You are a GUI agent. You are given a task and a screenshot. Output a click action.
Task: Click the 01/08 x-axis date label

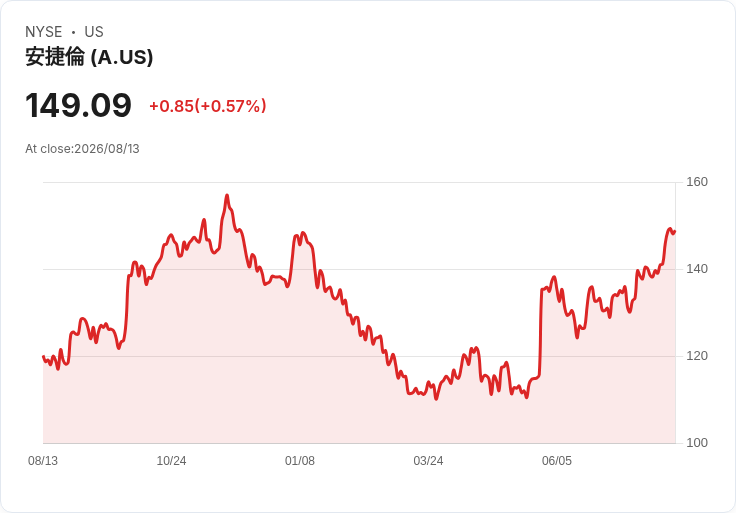[299, 461]
